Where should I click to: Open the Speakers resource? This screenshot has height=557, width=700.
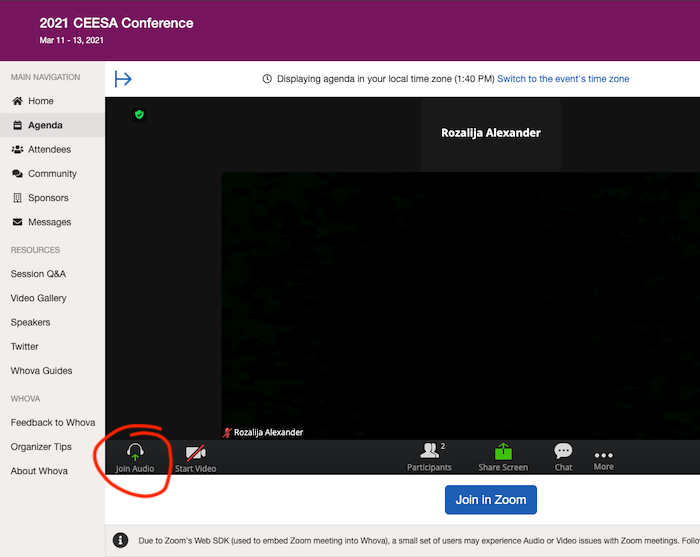pyautogui.click(x=30, y=322)
